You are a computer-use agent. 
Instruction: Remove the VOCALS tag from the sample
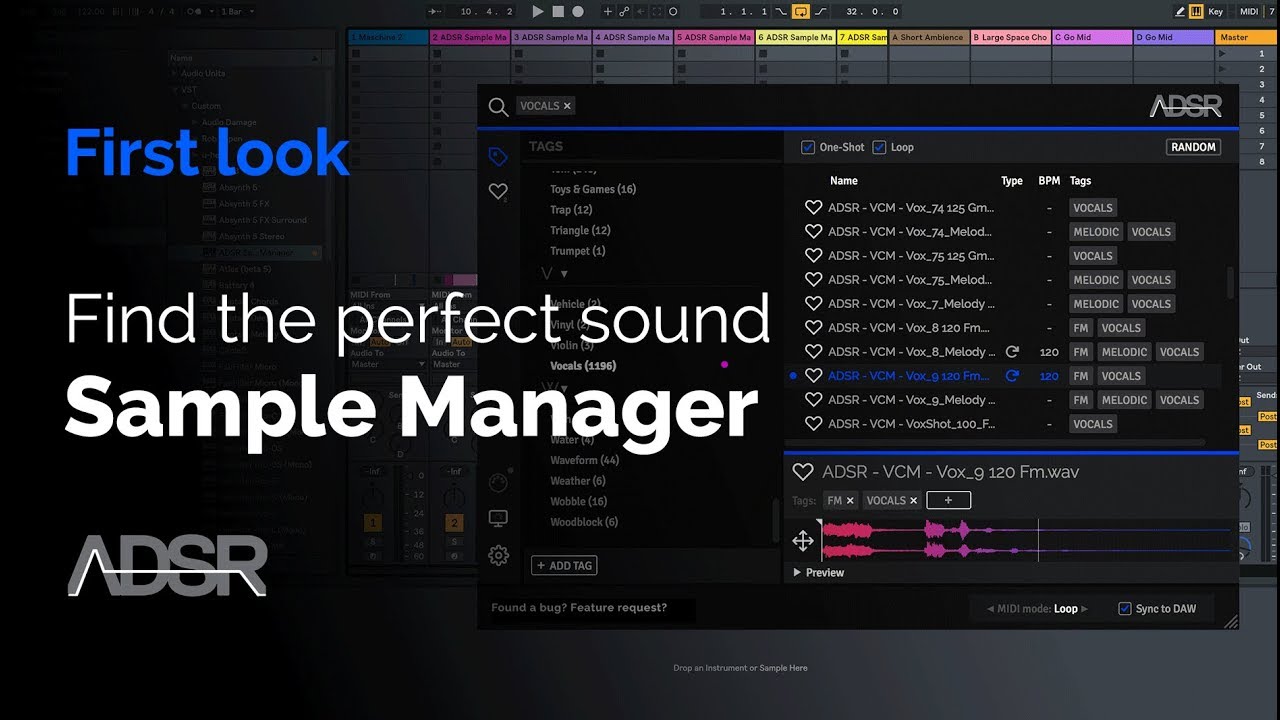(913, 501)
